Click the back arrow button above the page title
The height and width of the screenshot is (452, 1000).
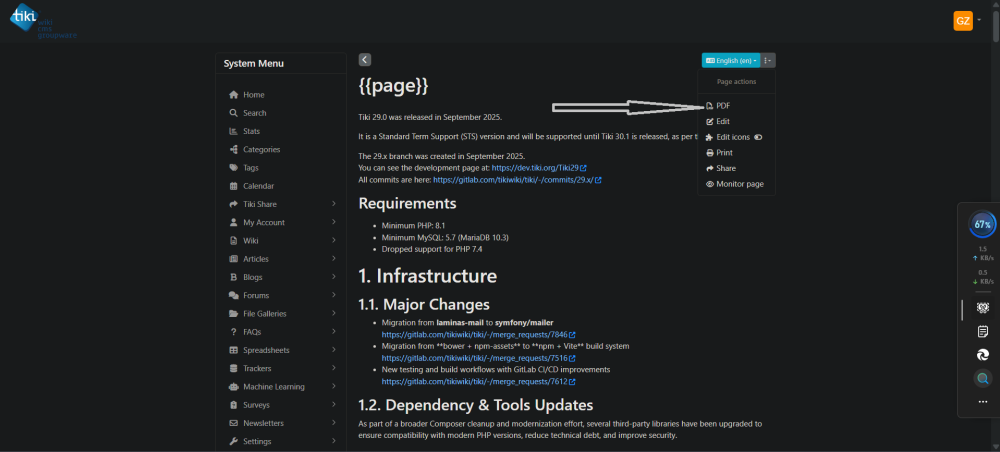point(365,59)
